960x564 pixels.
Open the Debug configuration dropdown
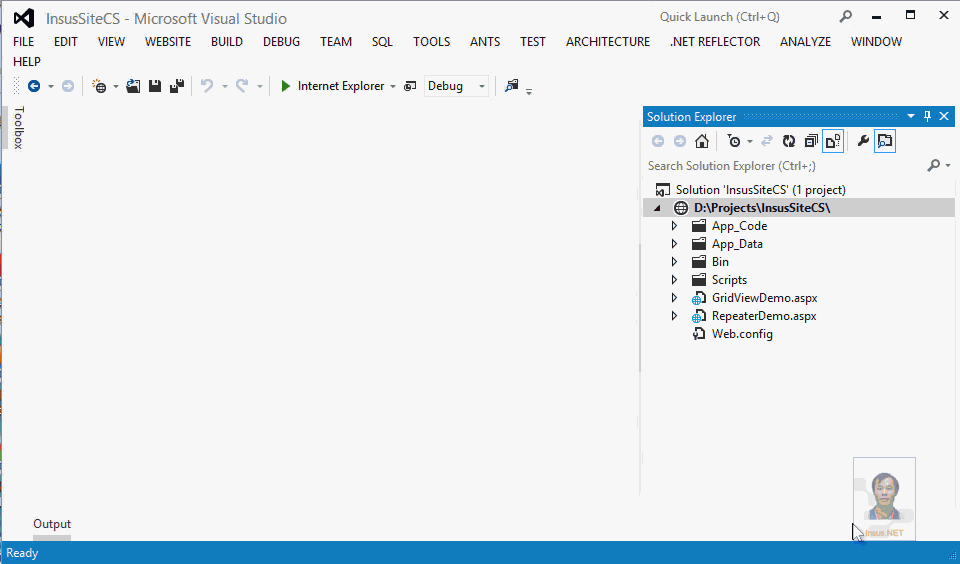tap(482, 86)
